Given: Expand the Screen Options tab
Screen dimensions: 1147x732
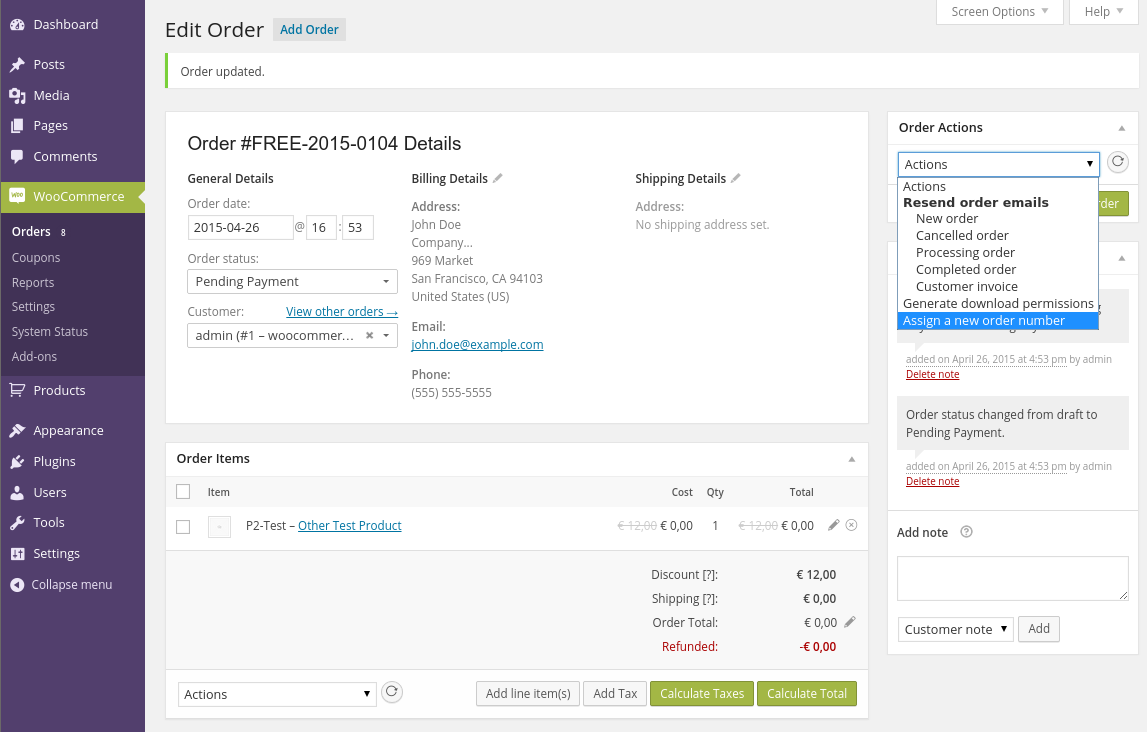Looking at the screenshot, I should coord(992,12).
